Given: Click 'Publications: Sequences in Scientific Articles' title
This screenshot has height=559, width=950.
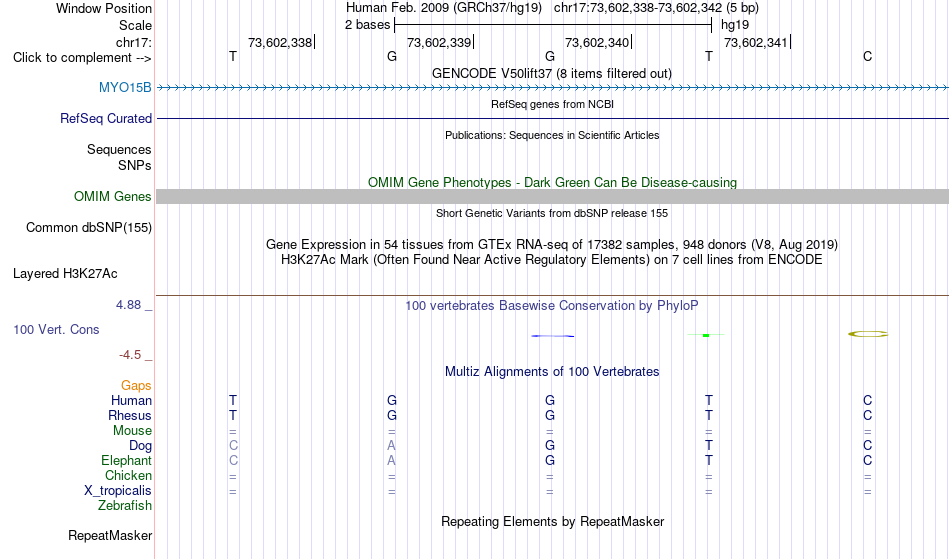Looking at the screenshot, I should 552,136.
